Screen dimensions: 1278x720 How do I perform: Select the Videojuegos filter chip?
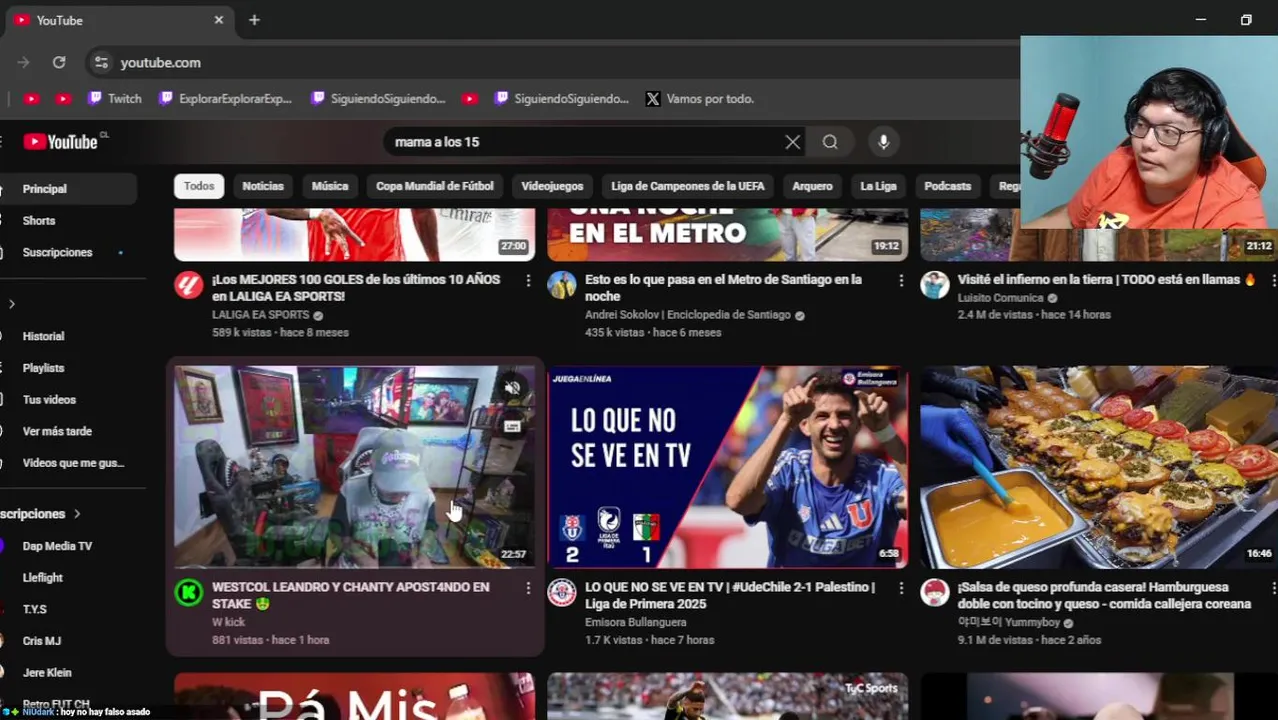click(552, 186)
